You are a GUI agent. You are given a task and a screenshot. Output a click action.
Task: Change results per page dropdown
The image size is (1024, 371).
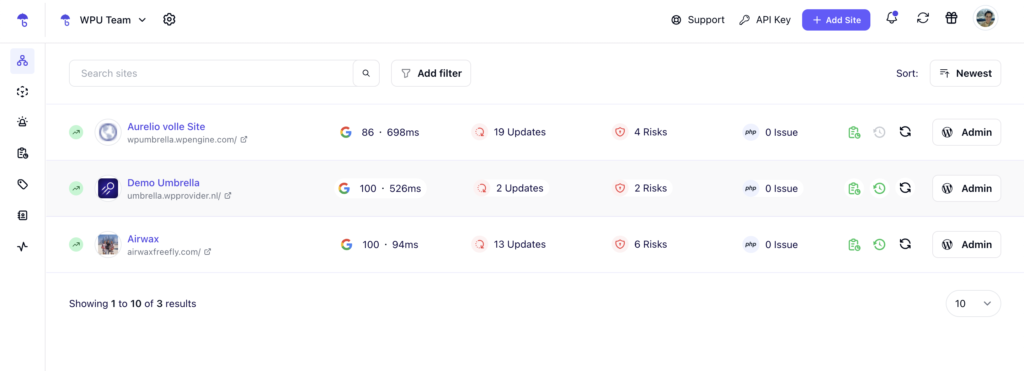973,303
